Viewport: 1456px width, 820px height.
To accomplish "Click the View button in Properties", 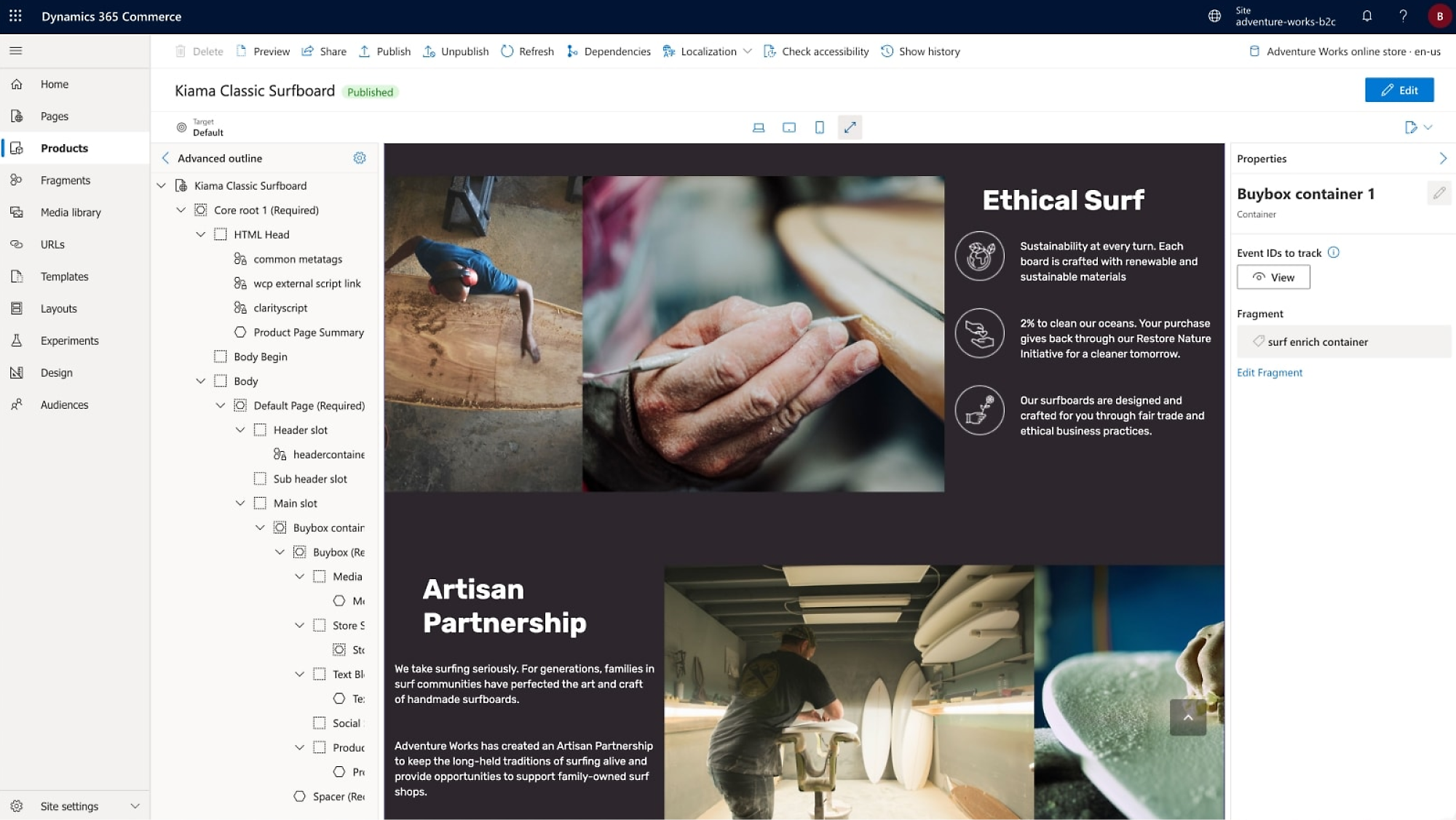I will point(1273,277).
